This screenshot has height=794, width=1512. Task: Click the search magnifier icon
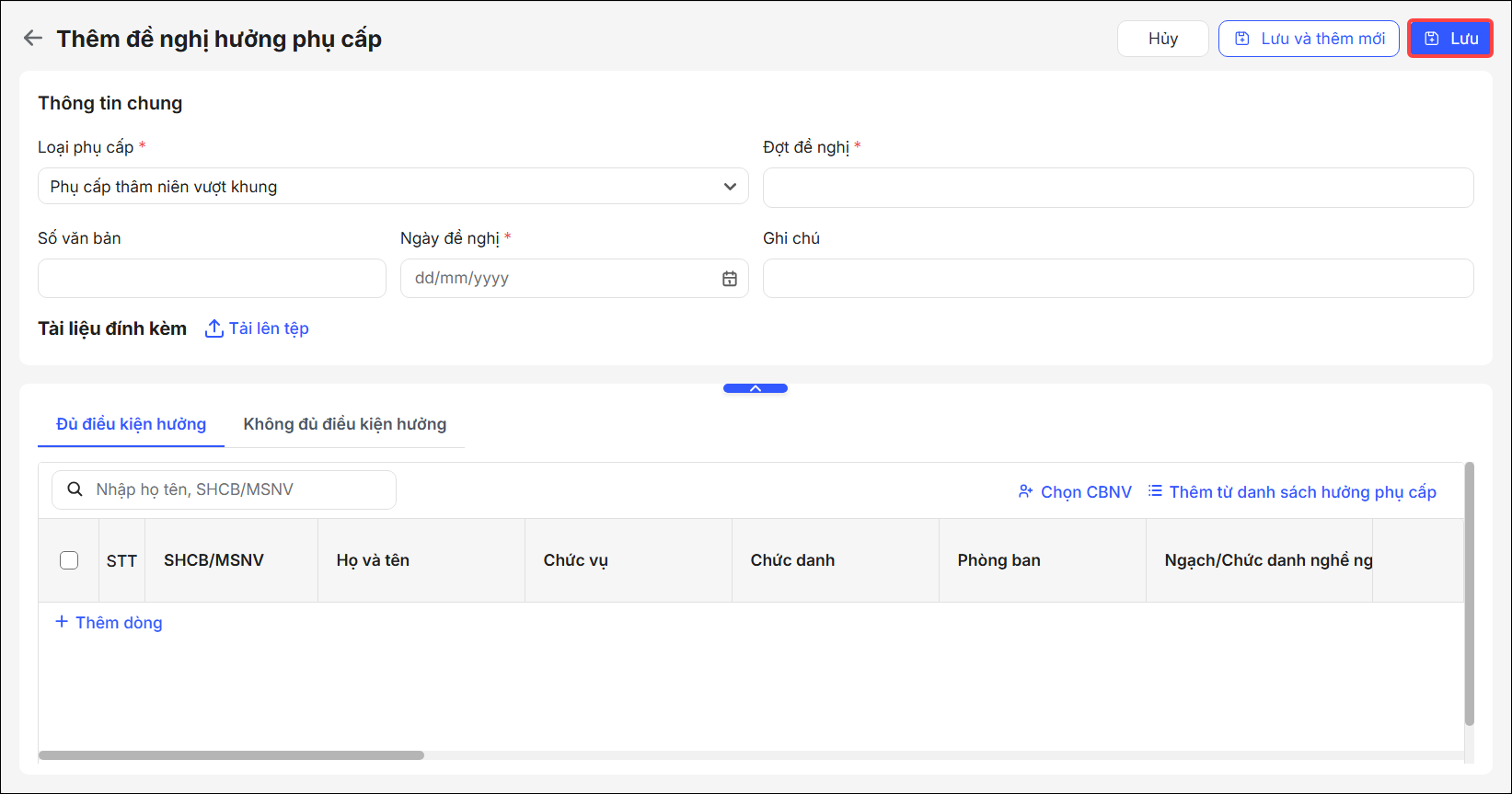[x=75, y=489]
